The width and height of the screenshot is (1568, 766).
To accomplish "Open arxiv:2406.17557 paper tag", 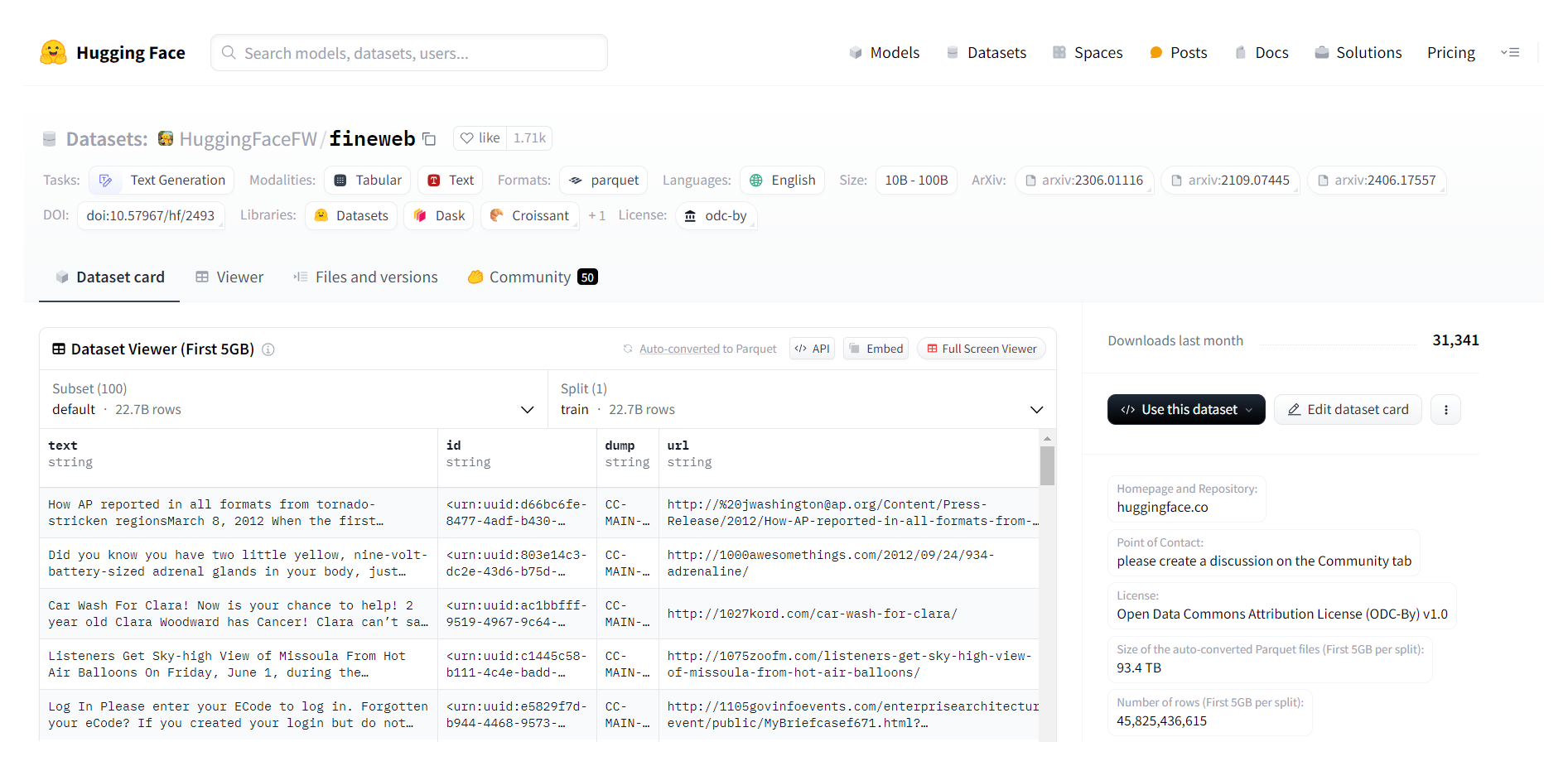I will tap(1377, 181).
